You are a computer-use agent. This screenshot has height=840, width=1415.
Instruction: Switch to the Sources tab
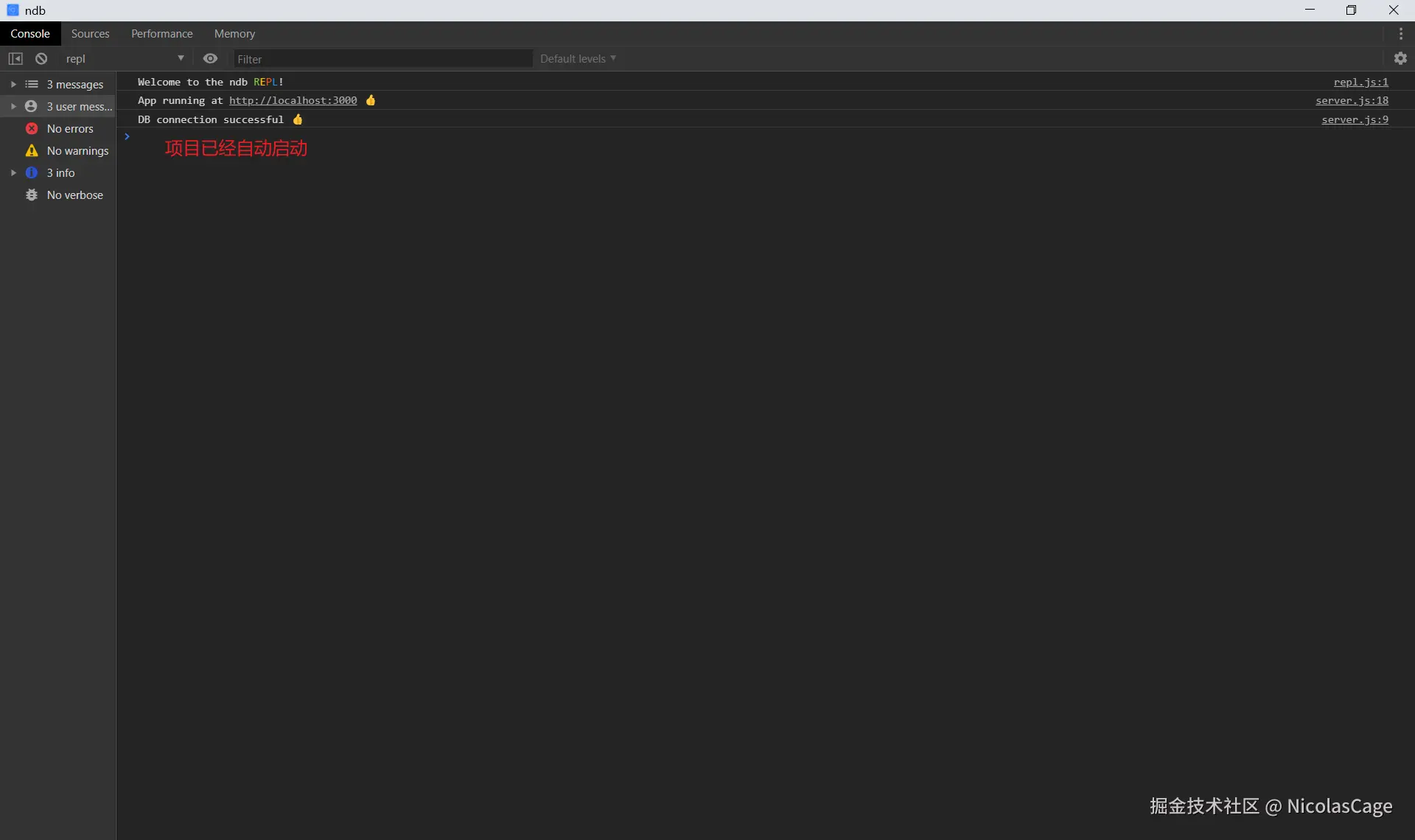[90, 34]
